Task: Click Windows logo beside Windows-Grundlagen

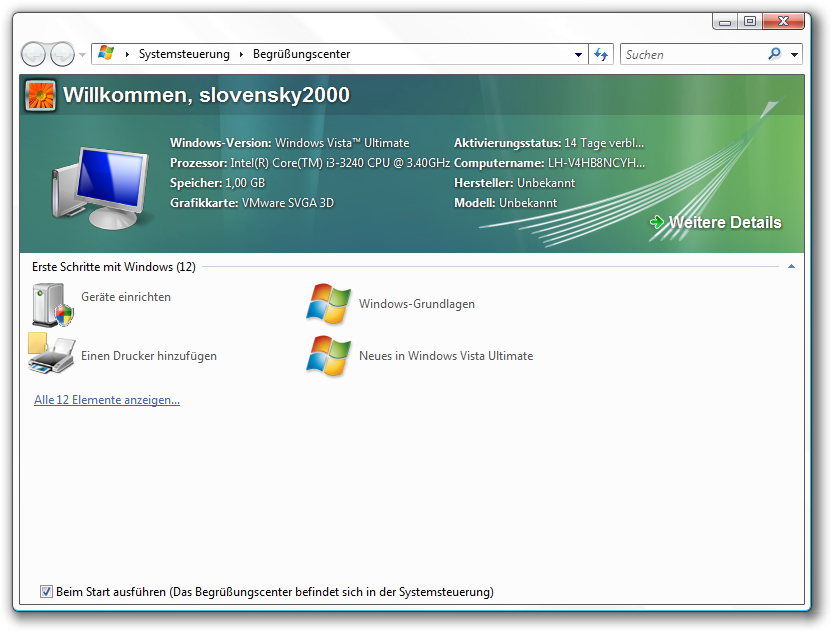Action: 328,304
